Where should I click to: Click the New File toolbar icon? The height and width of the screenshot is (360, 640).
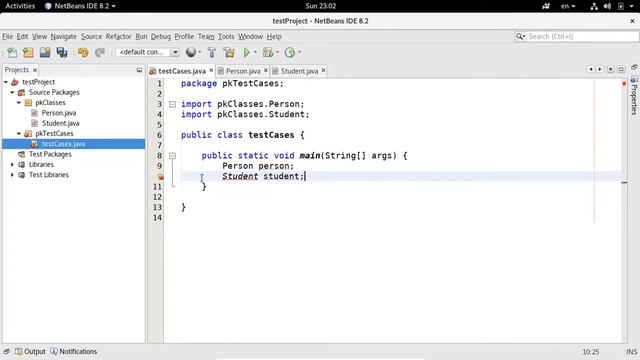[x=12, y=52]
